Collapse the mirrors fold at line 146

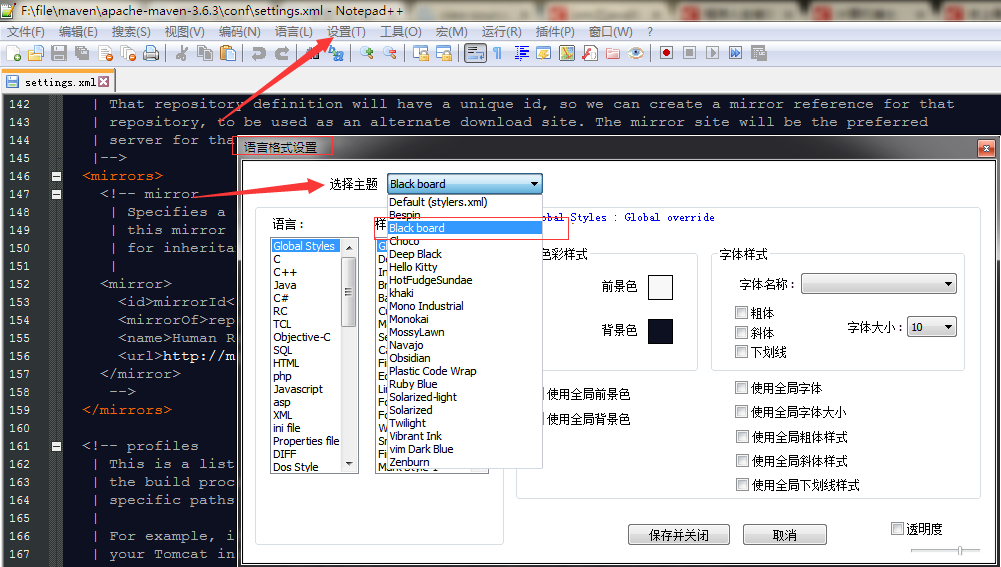57,176
